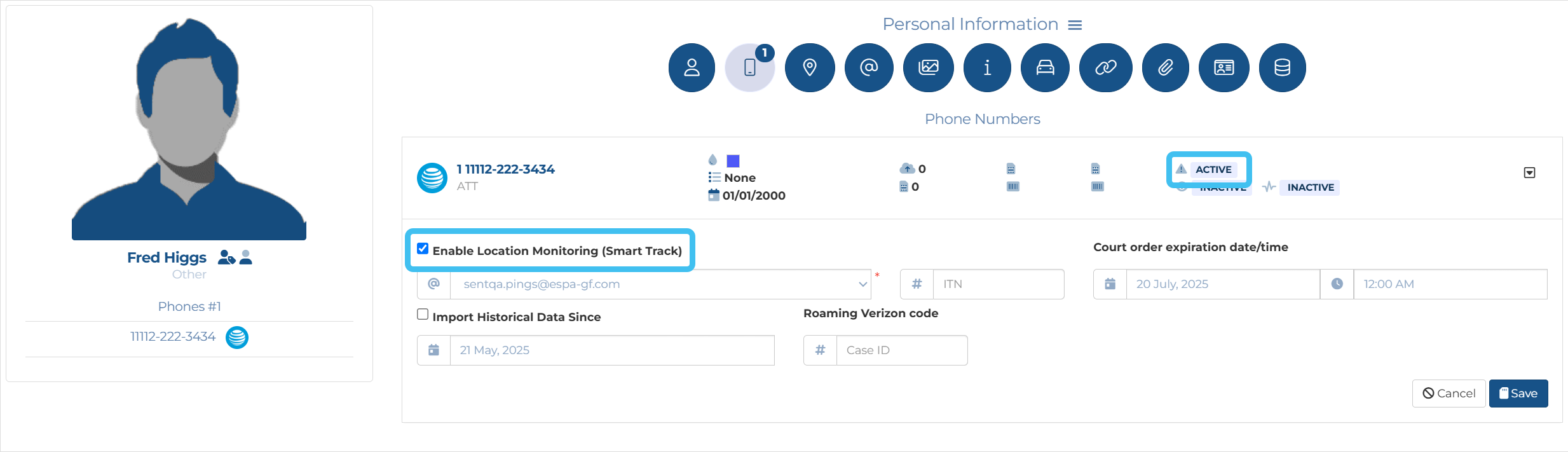Click the ITN input field

tap(998, 284)
